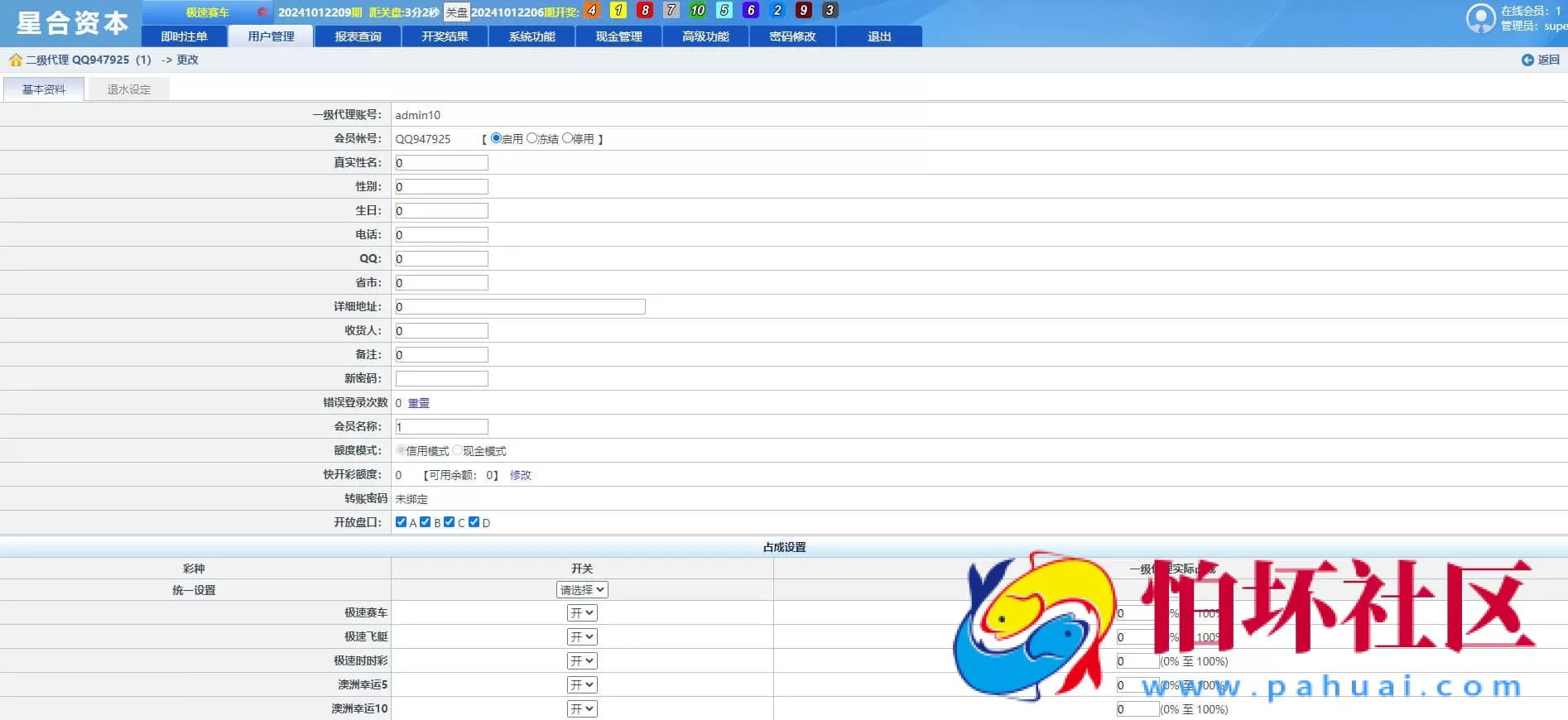Screen dimensions: 1568x720
Task: Click green lottery ball number 10
Action: (x=698, y=10)
